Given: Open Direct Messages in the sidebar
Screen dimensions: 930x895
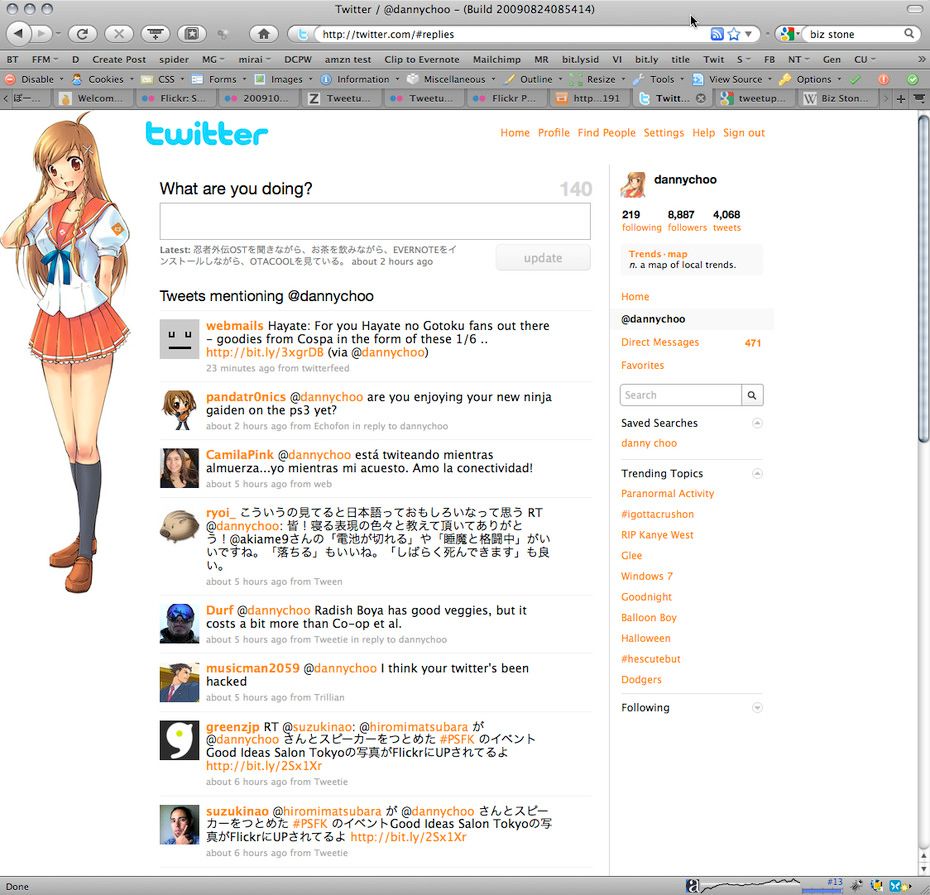Looking at the screenshot, I should (660, 342).
